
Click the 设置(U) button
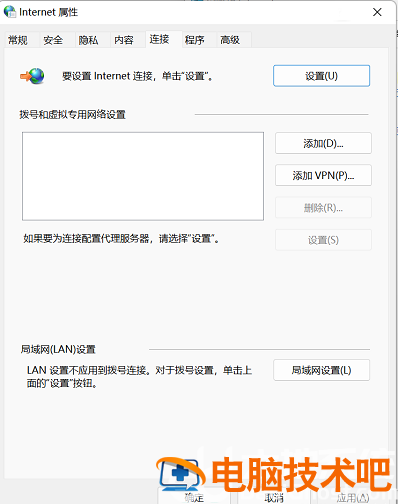[x=321, y=76]
